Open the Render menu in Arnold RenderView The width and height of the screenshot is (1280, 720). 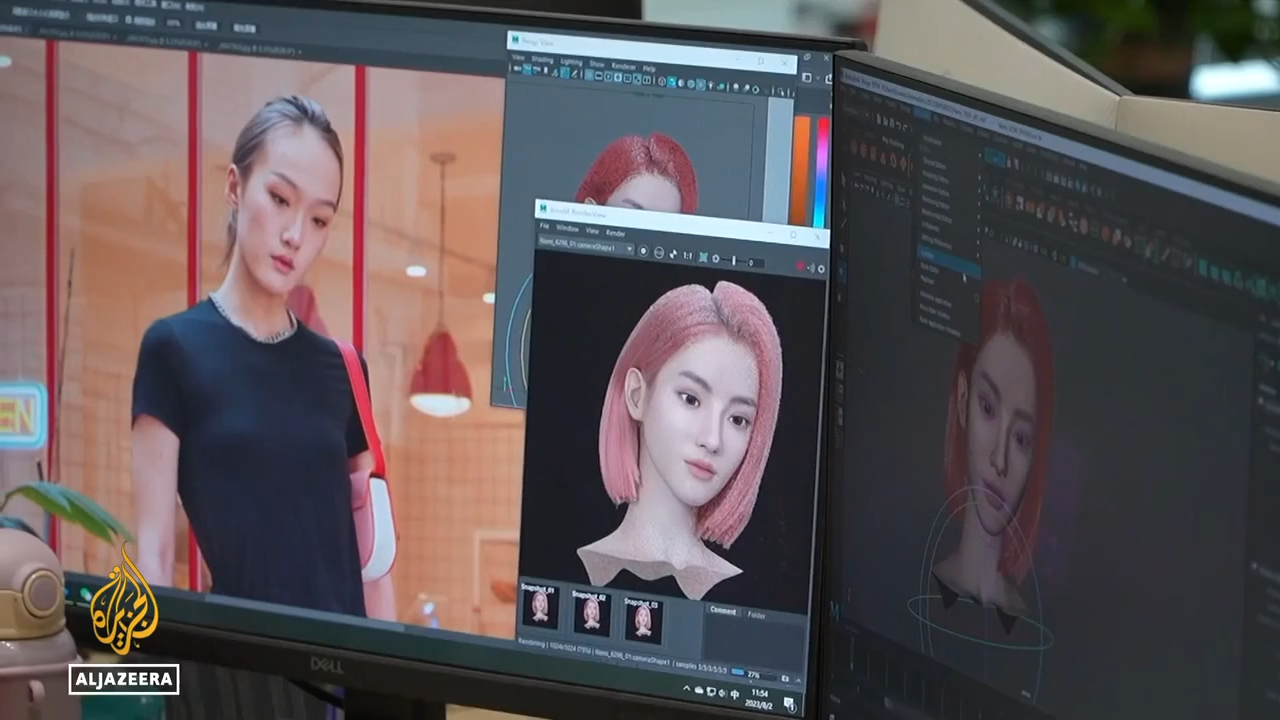tap(616, 233)
